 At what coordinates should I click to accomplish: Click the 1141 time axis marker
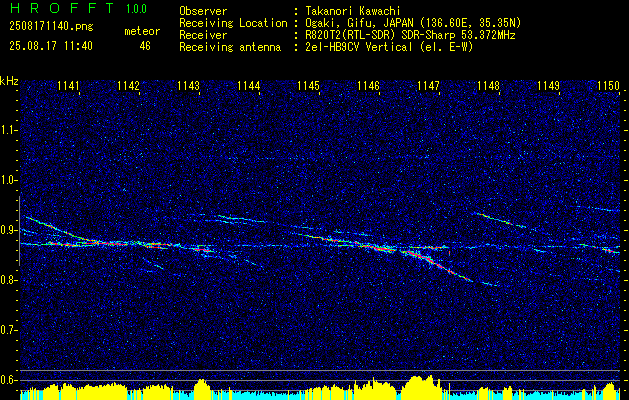69,86
